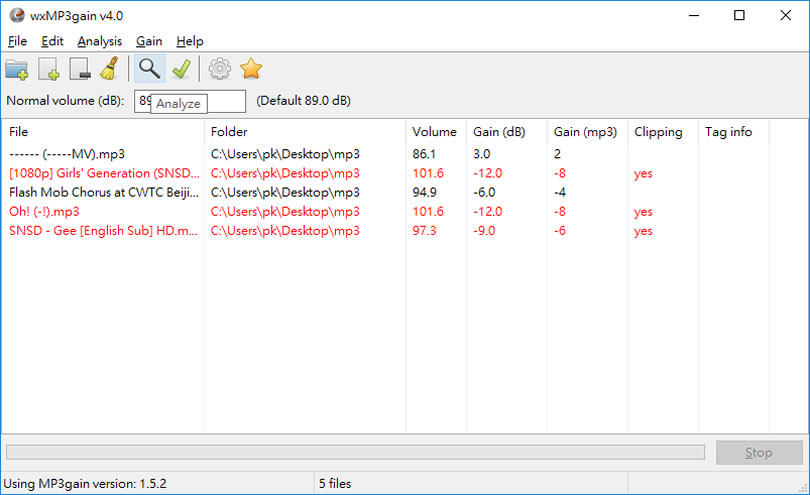Image resolution: width=810 pixels, height=495 pixels.
Task: Click the yellow star toolbar icon
Action: click(251, 69)
